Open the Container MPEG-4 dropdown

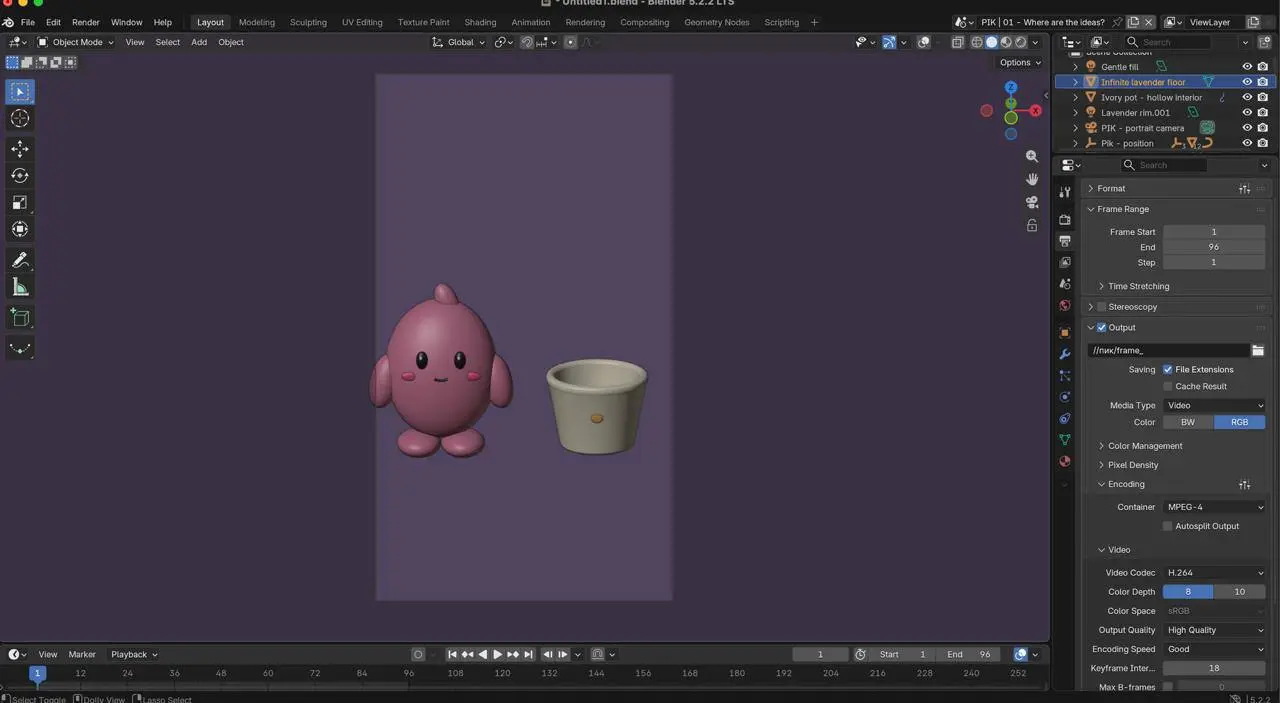tap(1215, 508)
